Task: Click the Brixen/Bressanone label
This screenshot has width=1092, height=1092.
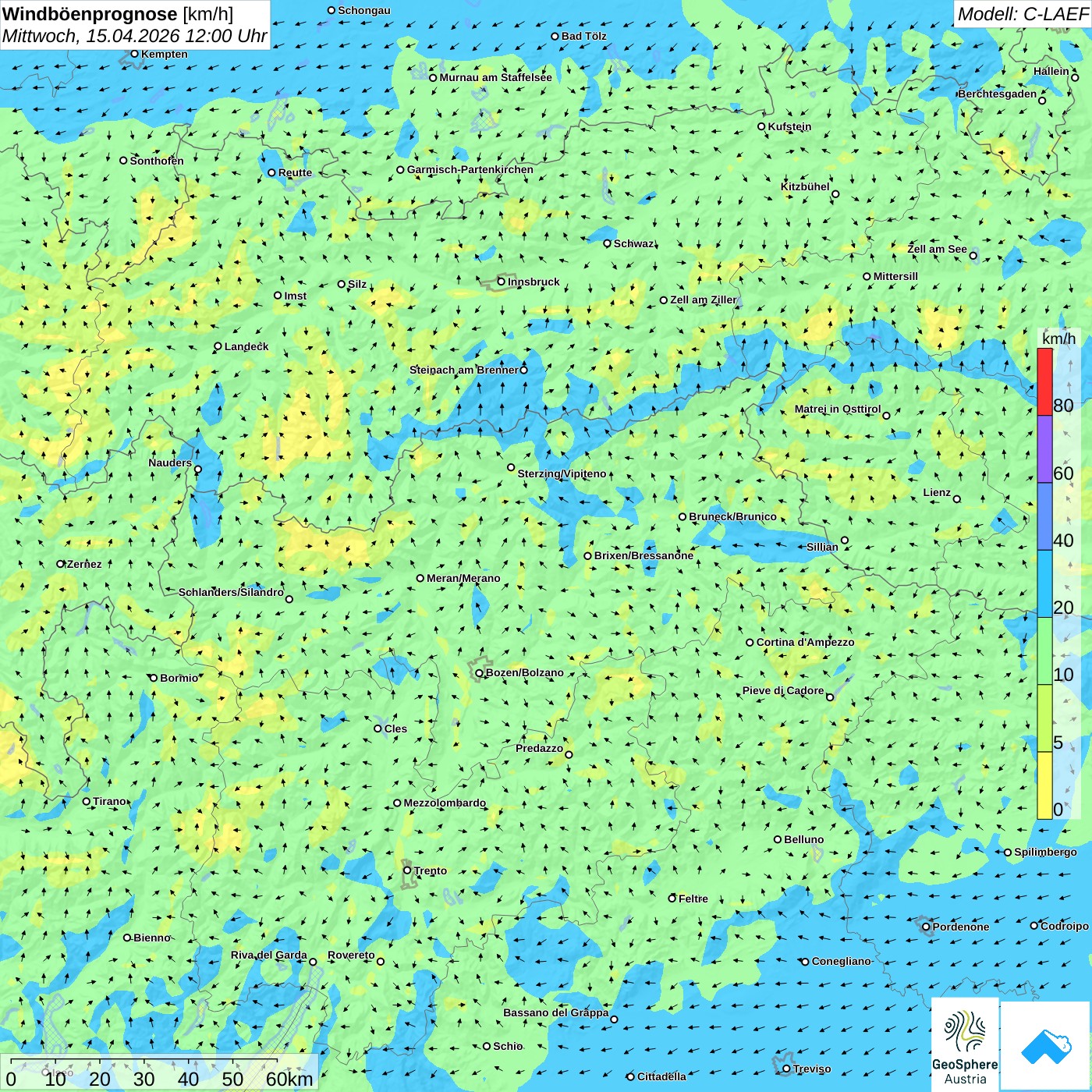Action: pos(643,555)
